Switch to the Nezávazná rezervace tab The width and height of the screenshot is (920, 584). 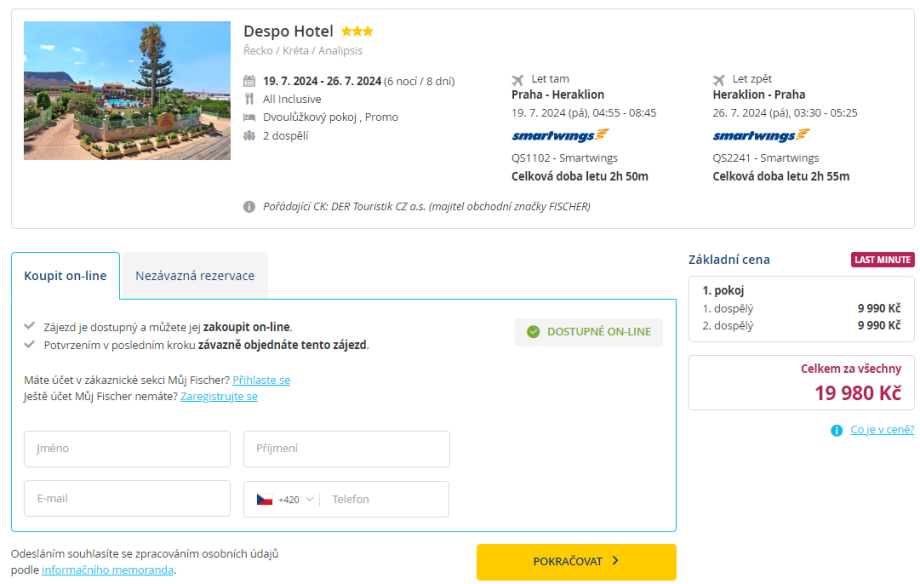click(195, 276)
